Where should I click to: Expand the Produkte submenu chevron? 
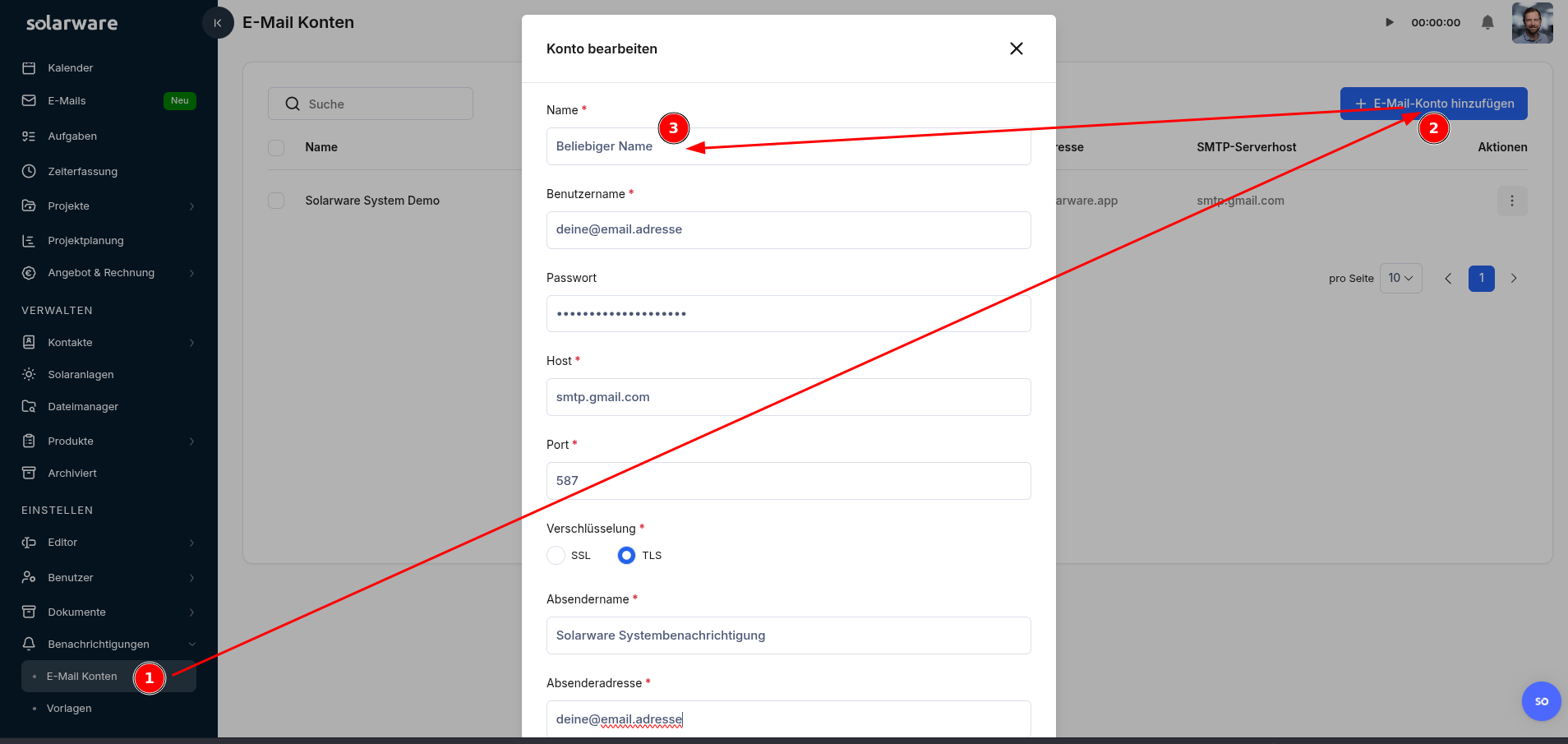(191, 441)
